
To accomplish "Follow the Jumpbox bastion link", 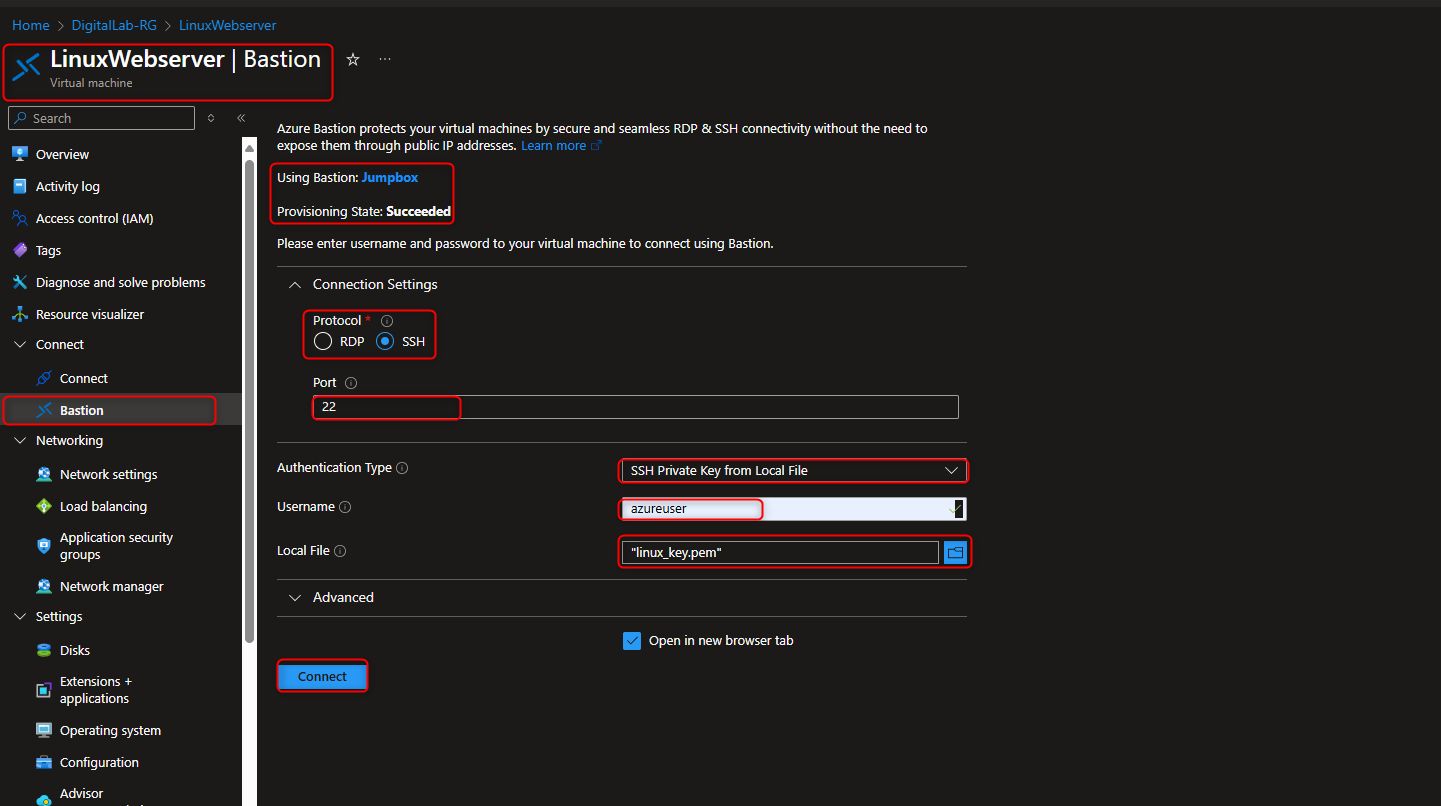I will [390, 177].
